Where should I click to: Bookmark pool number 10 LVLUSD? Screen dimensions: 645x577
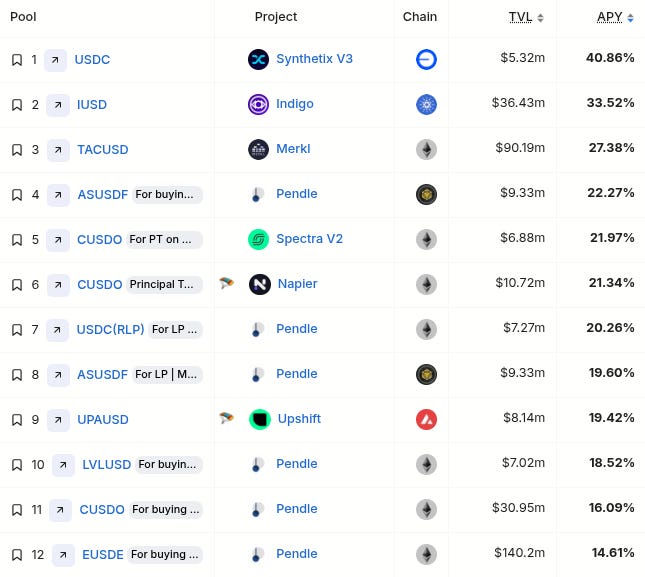17,465
